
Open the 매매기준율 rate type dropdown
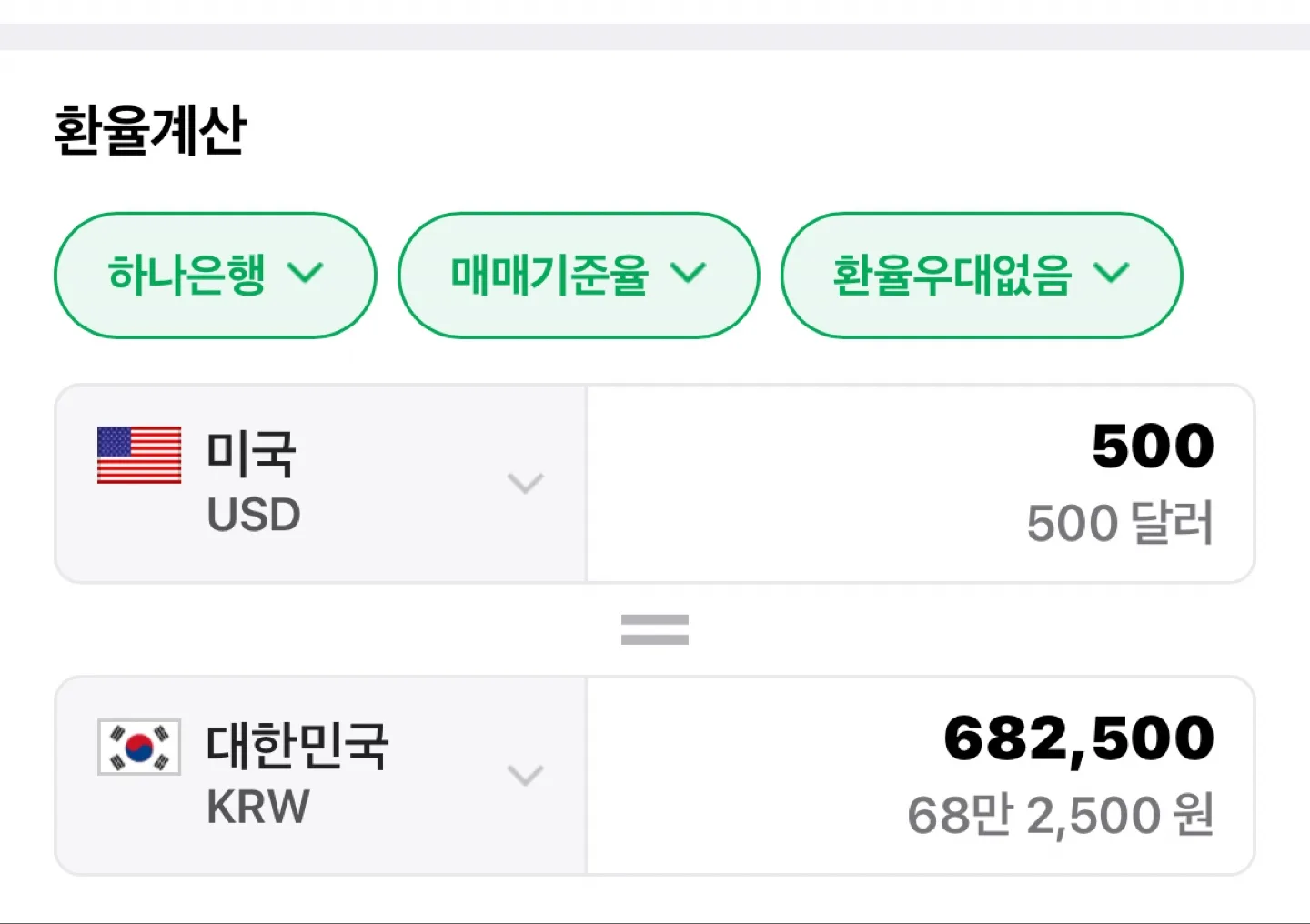tap(579, 276)
